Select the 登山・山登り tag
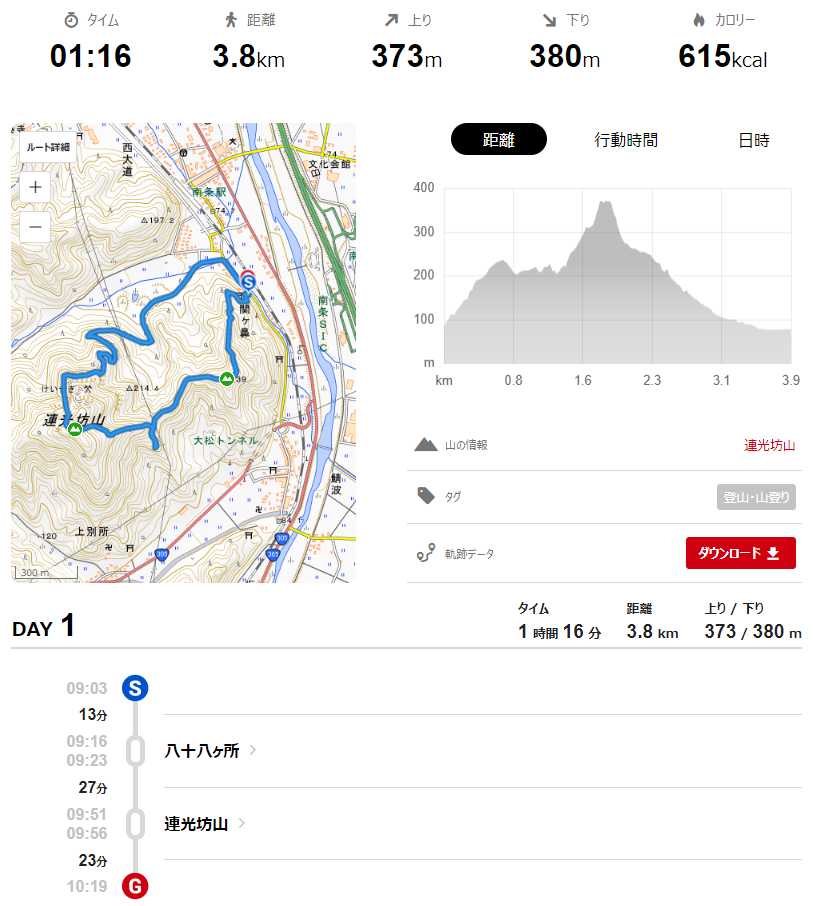 [755, 497]
